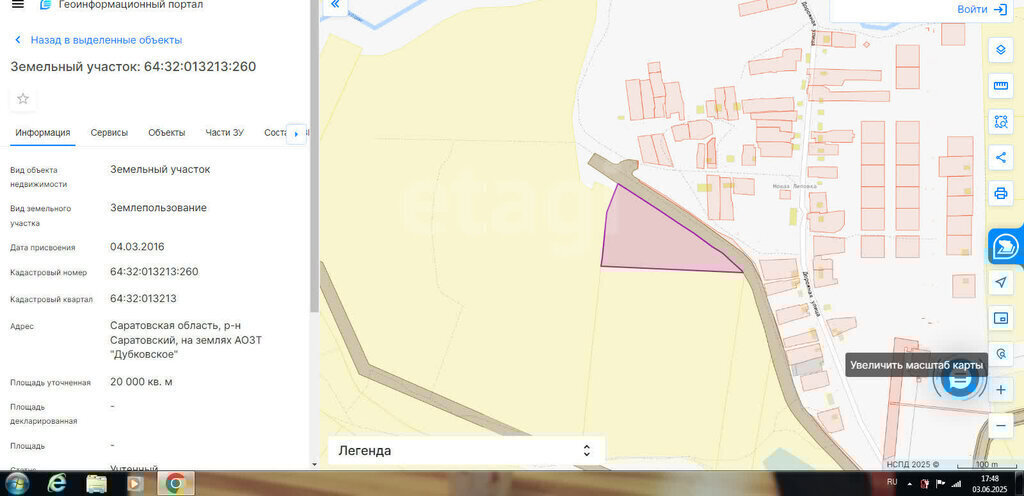Expand the Легенда dropdown
Image resolution: width=1024 pixels, height=496 pixels.
[x=466, y=450]
